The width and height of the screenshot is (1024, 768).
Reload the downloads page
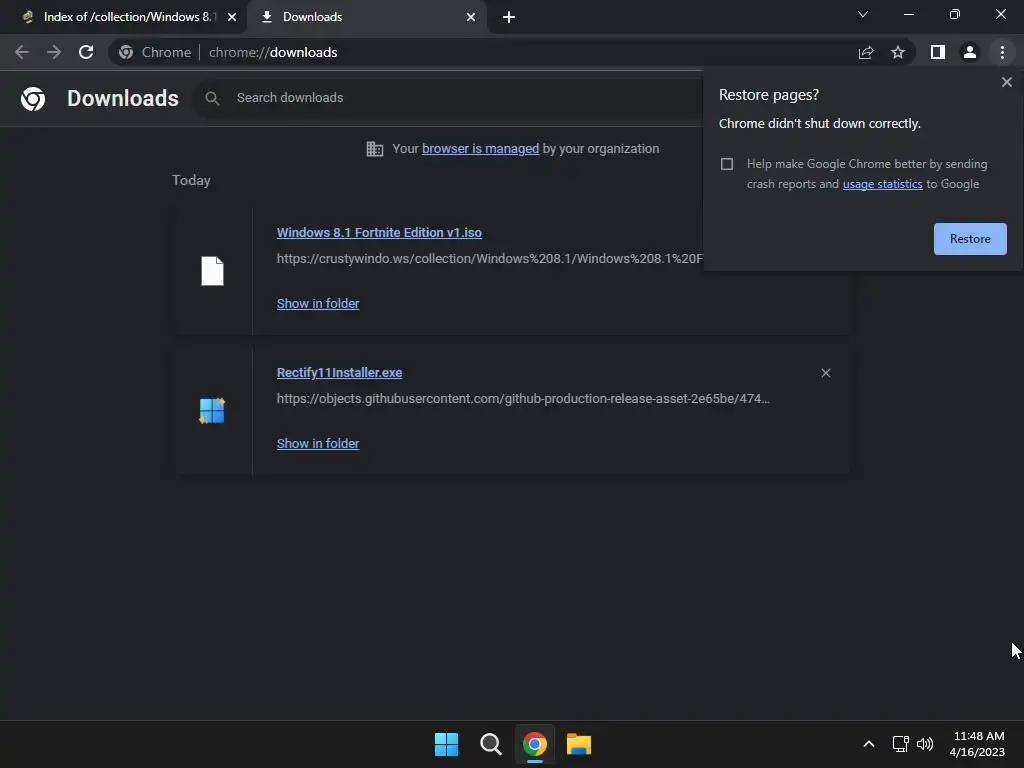86,52
